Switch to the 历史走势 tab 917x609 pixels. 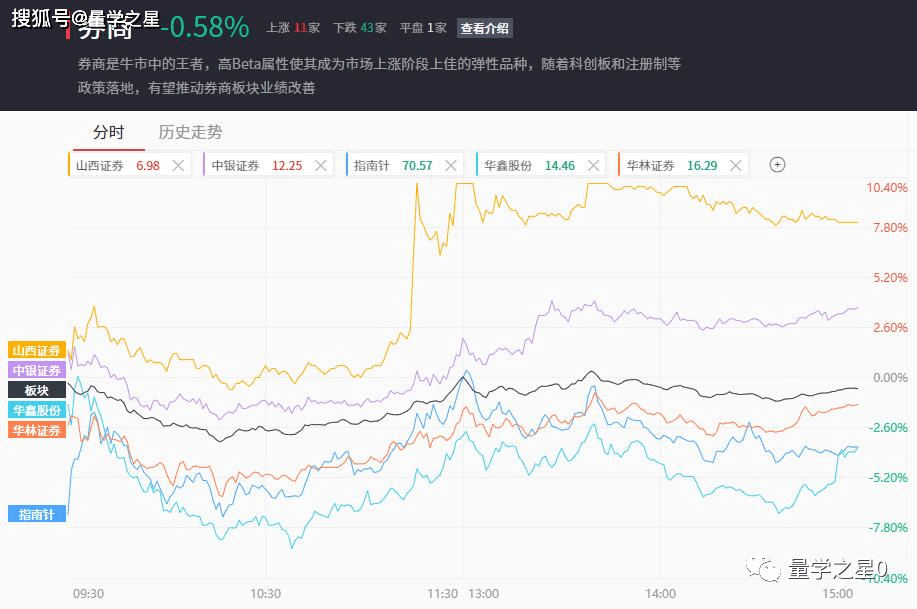pos(190,132)
